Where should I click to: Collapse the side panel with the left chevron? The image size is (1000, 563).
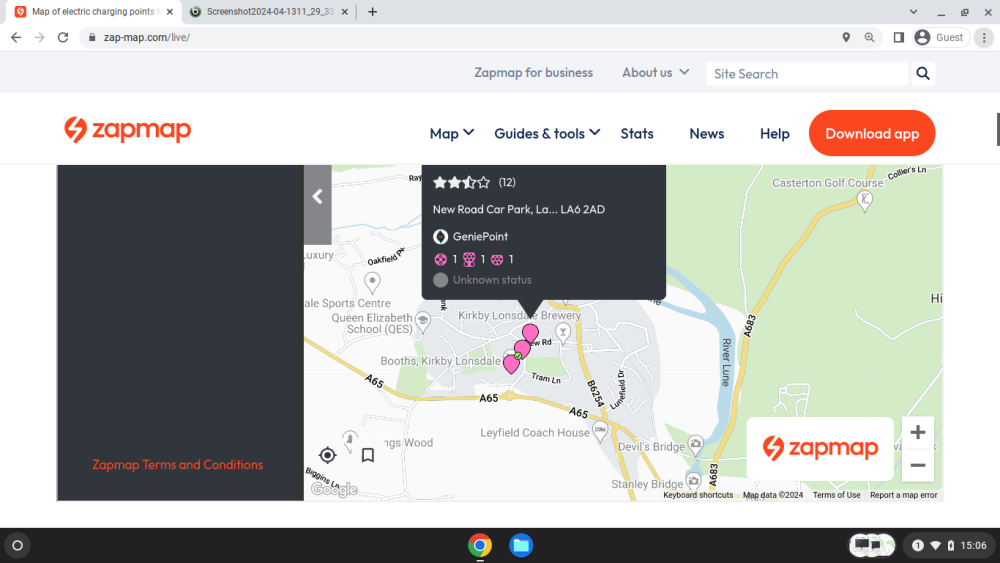(x=318, y=196)
